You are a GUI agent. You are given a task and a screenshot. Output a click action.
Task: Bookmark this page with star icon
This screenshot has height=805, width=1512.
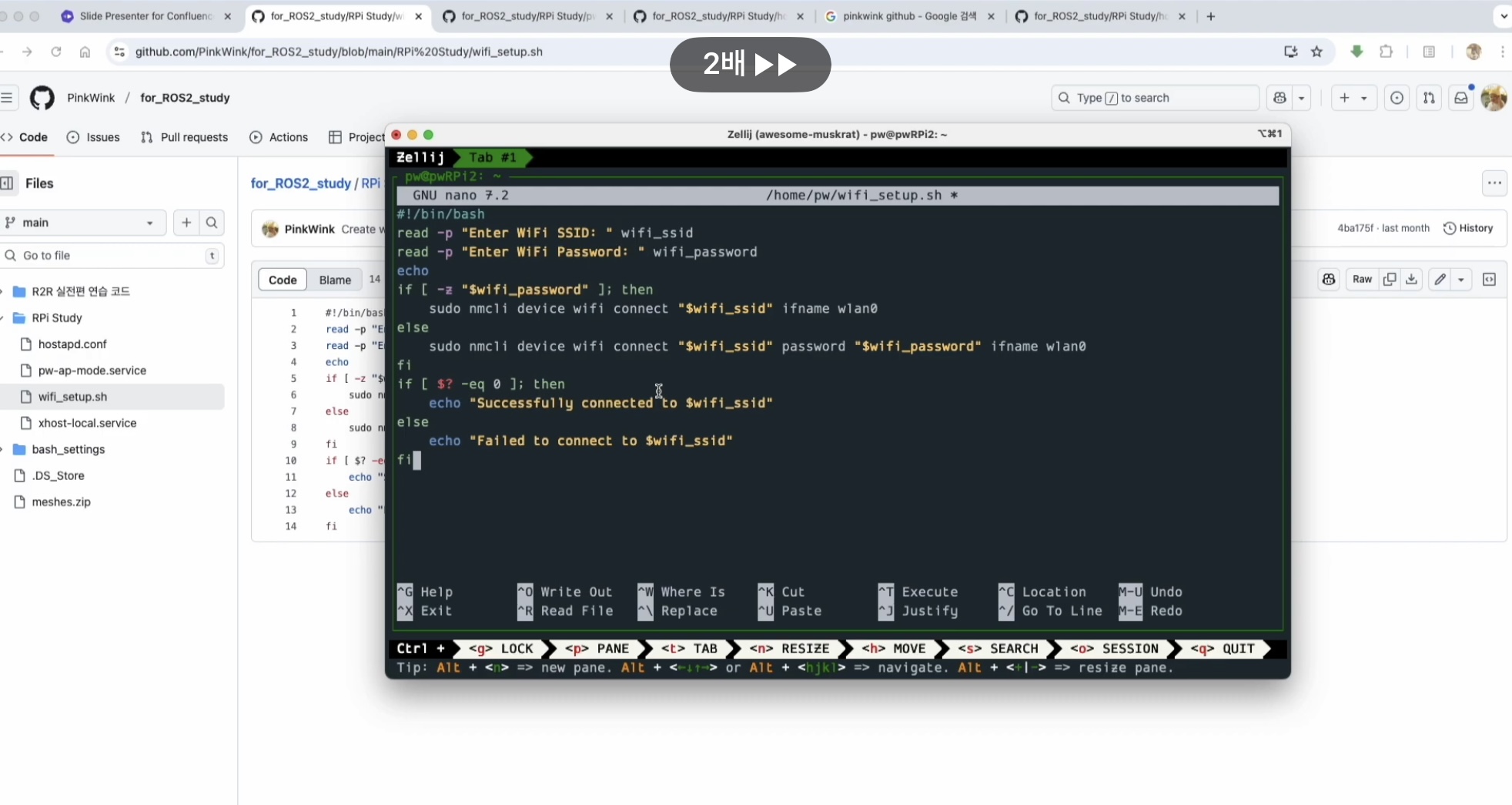[x=1317, y=52]
